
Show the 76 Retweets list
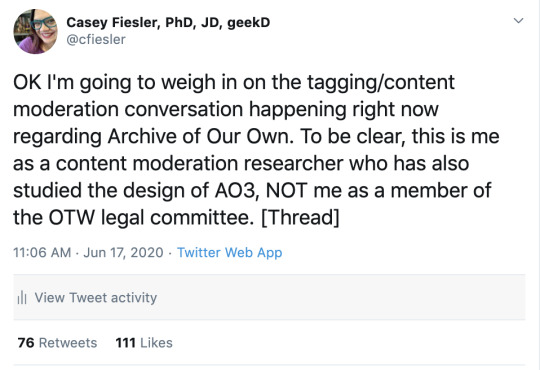click(57, 343)
